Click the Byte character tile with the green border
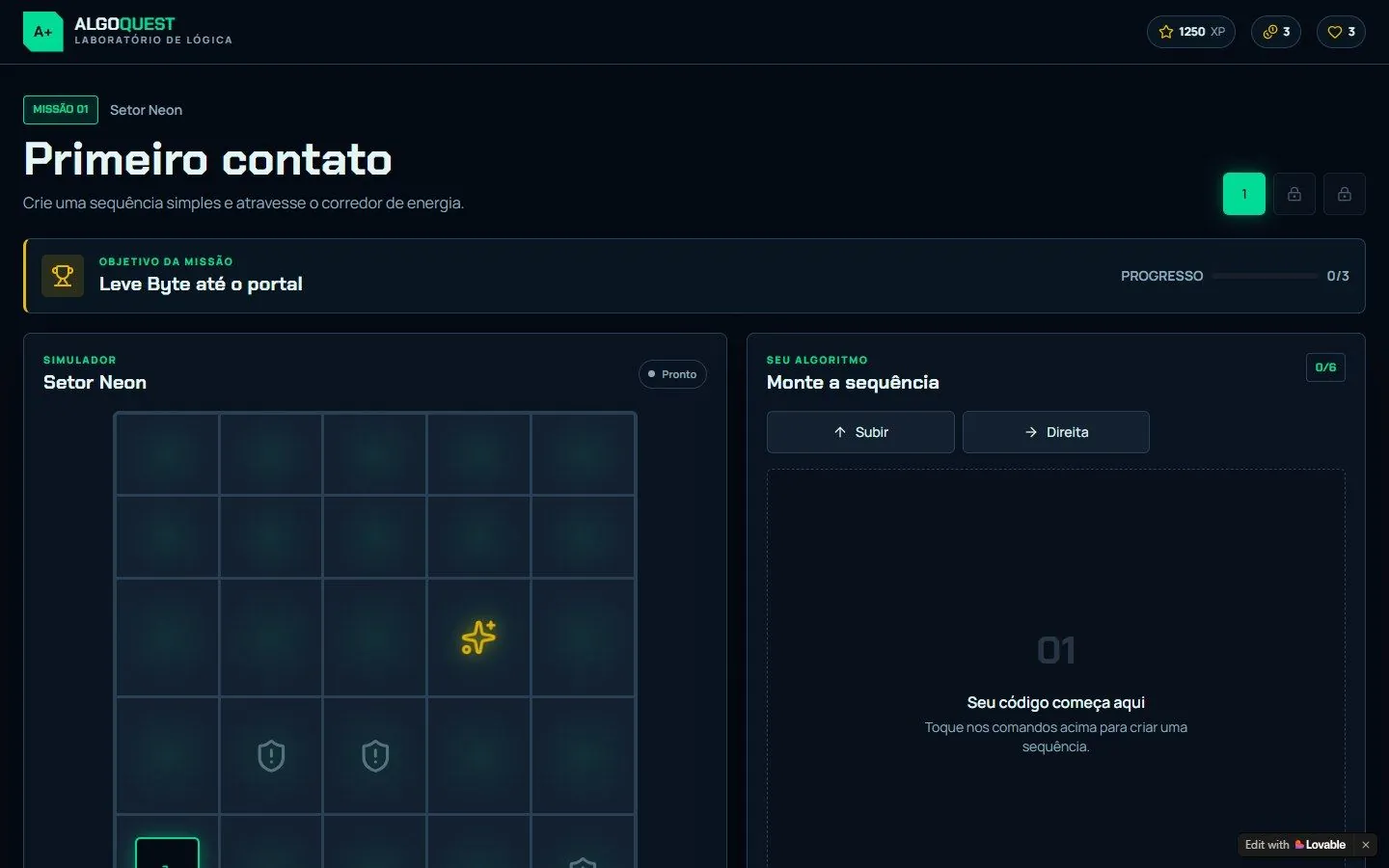This screenshot has width=1389, height=868. [167, 853]
